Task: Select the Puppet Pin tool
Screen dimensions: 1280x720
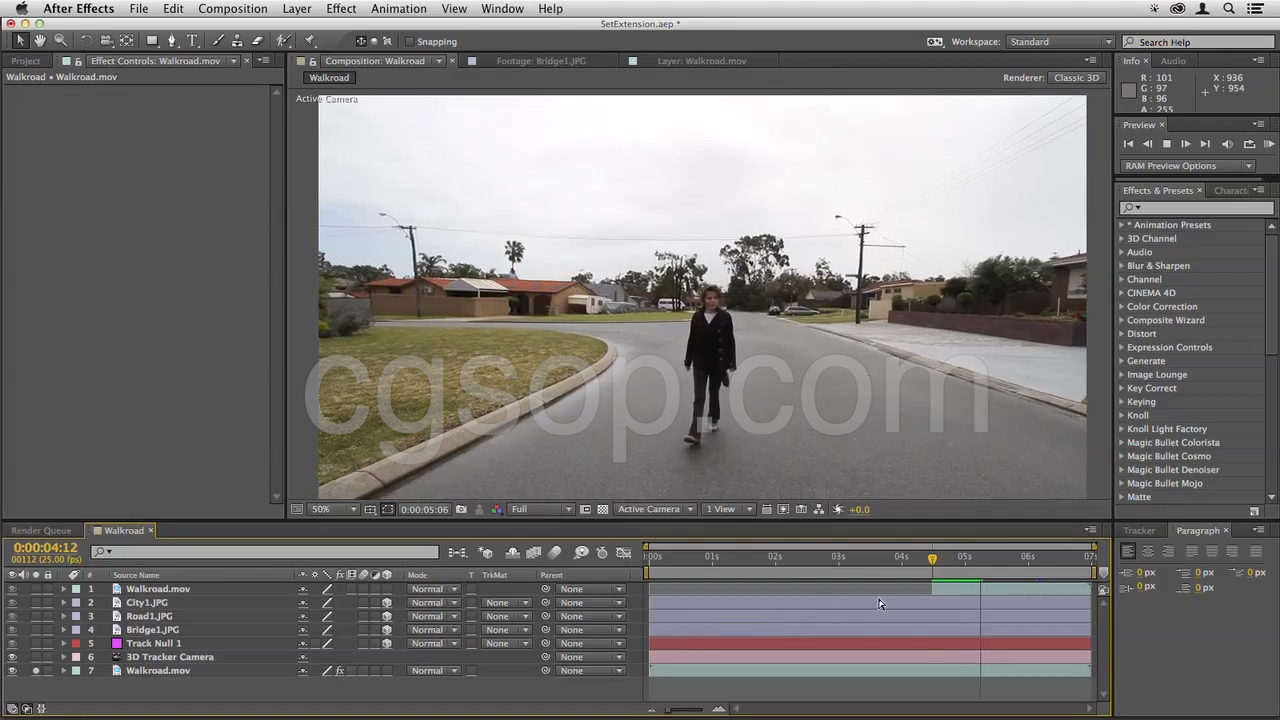Action: coord(310,41)
